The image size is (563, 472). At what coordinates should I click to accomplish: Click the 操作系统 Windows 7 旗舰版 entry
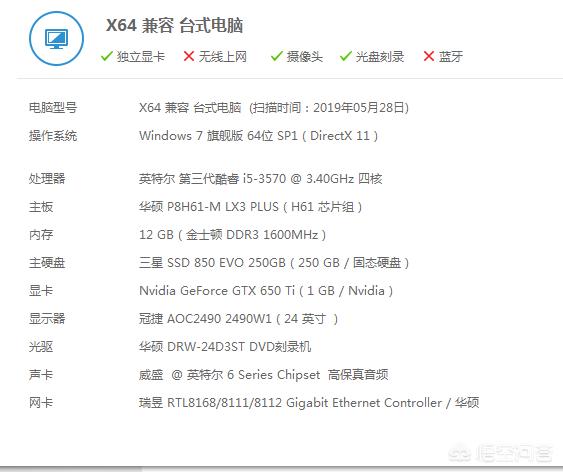(x=259, y=136)
